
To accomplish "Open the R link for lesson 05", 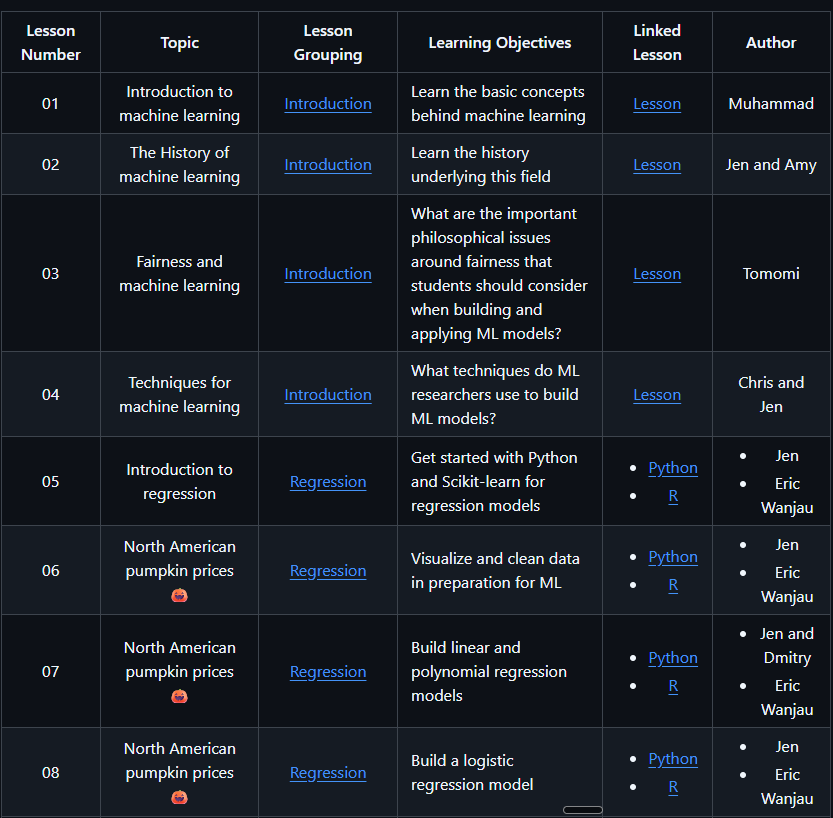I will pos(673,496).
